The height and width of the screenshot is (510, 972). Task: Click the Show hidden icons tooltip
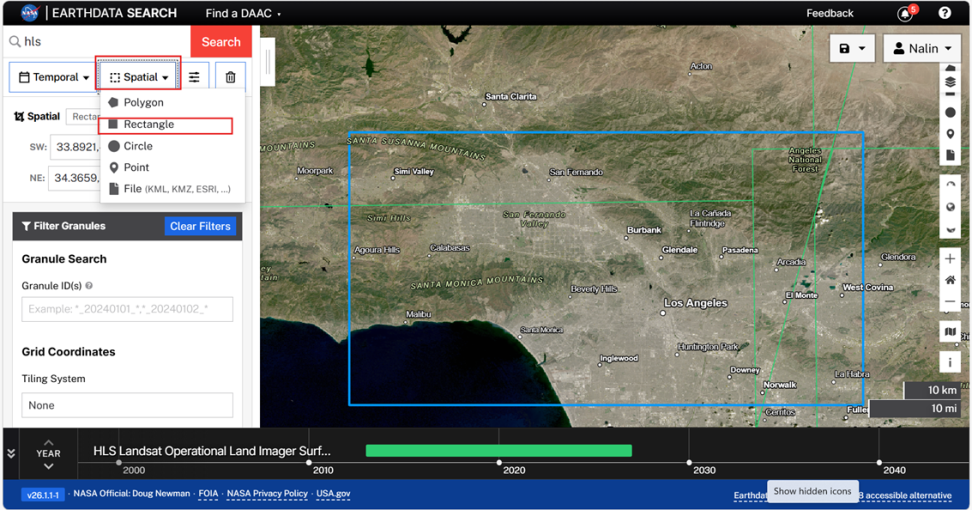coord(812,491)
